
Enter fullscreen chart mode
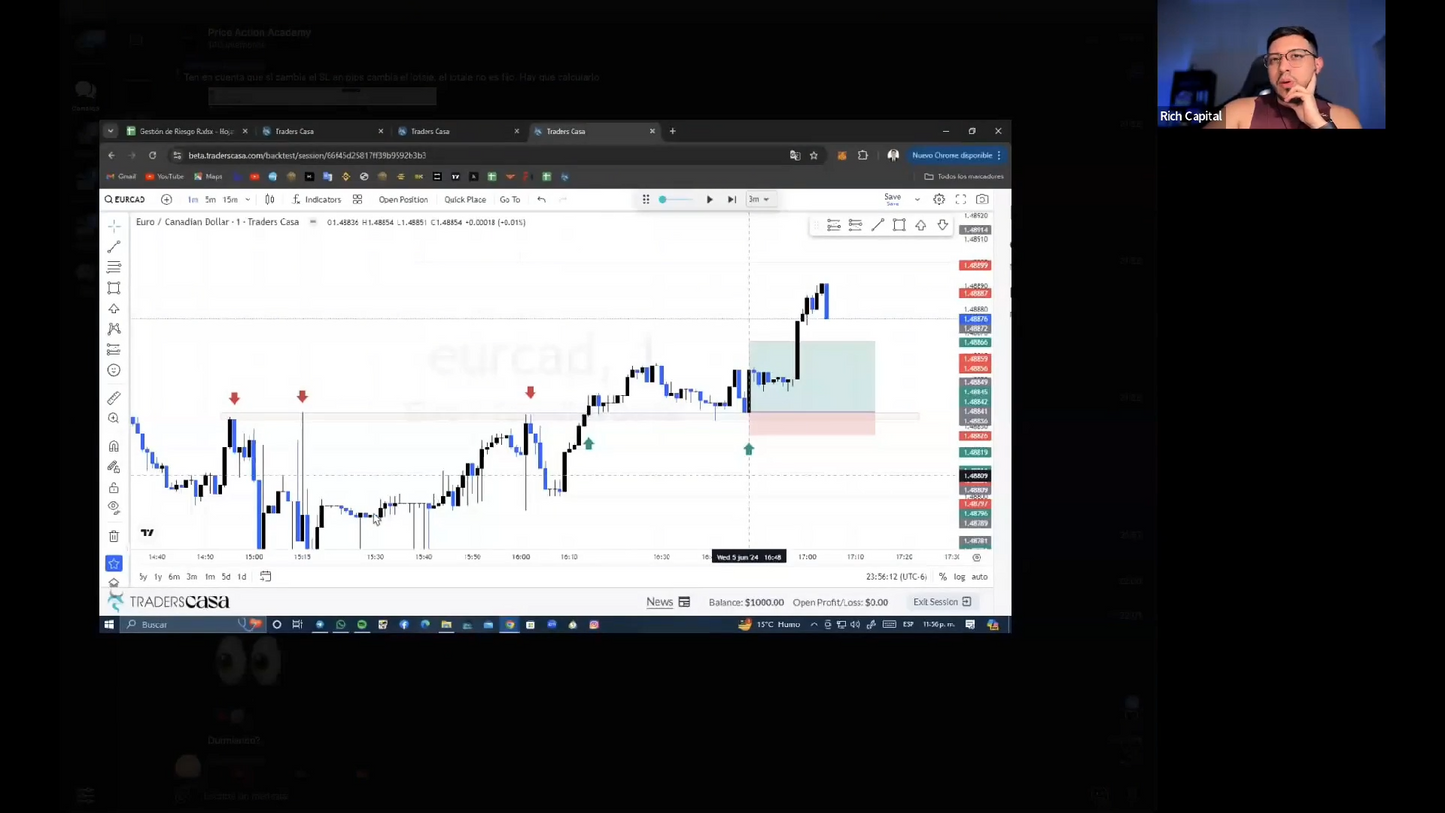pos(961,199)
